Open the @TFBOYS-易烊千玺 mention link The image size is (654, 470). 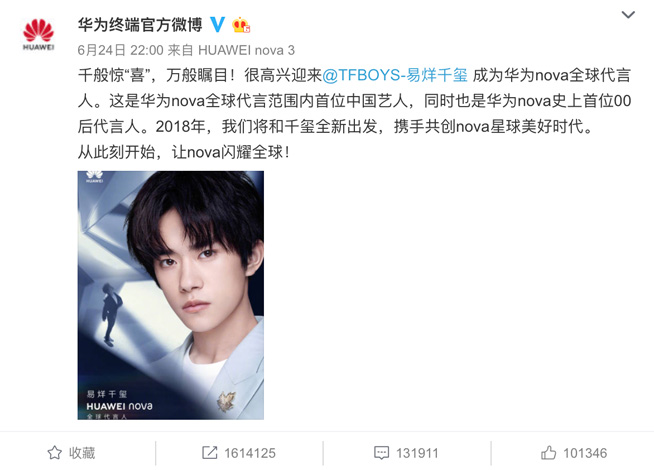(395, 75)
